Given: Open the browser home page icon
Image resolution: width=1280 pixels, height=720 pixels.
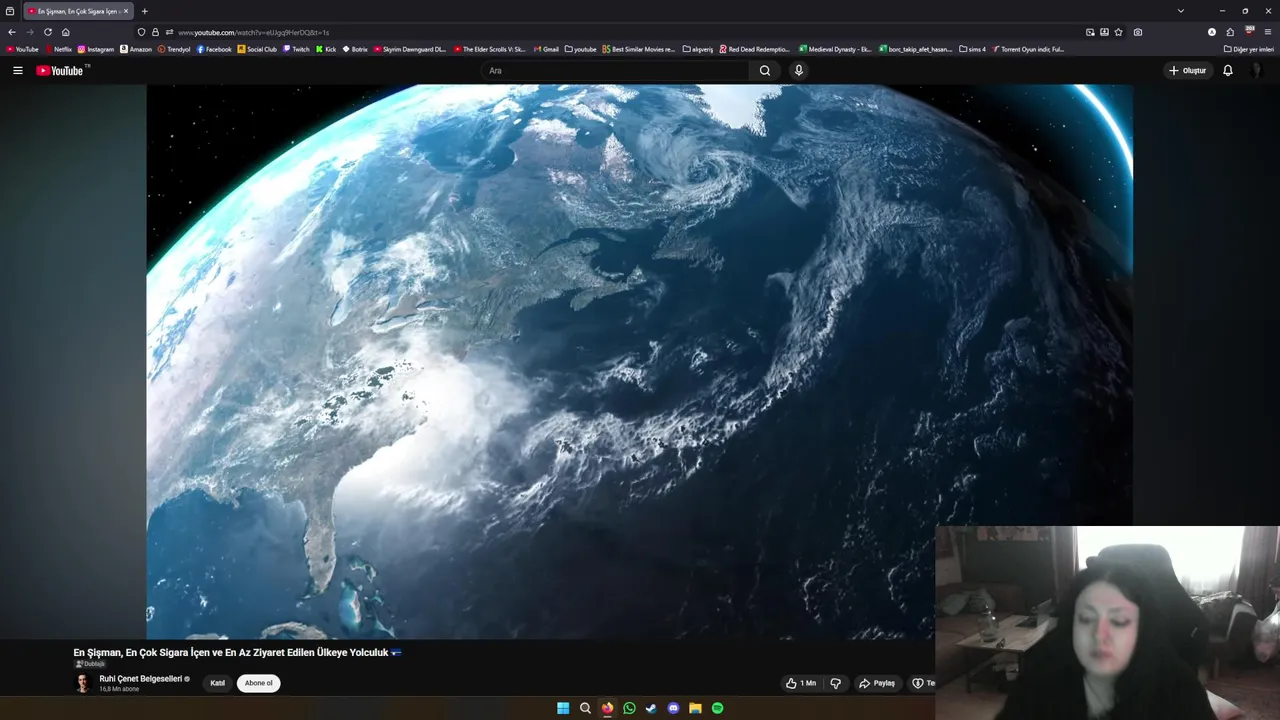Looking at the screenshot, I should (66, 32).
